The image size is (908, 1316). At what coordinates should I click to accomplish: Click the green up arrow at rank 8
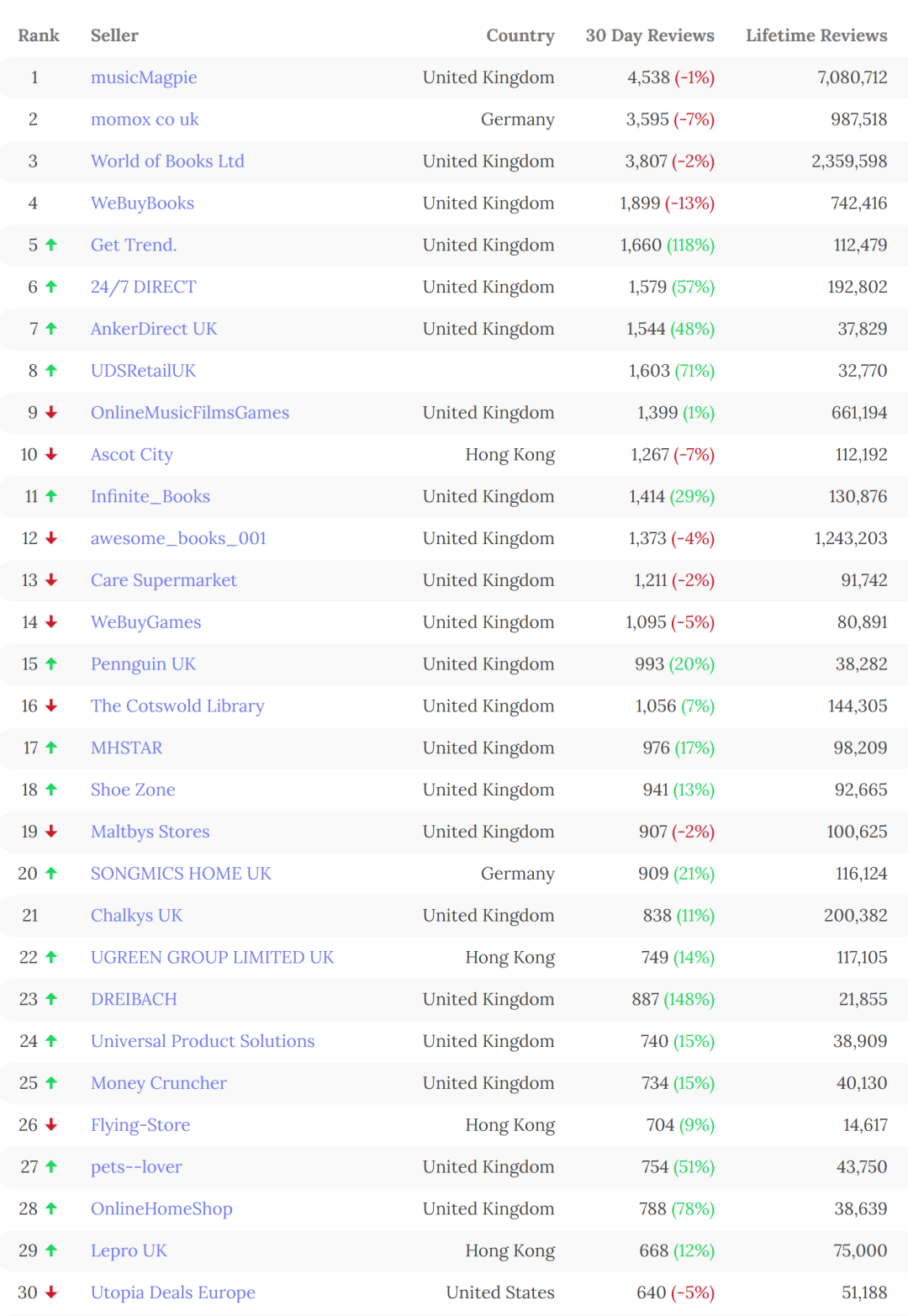tap(51, 370)
